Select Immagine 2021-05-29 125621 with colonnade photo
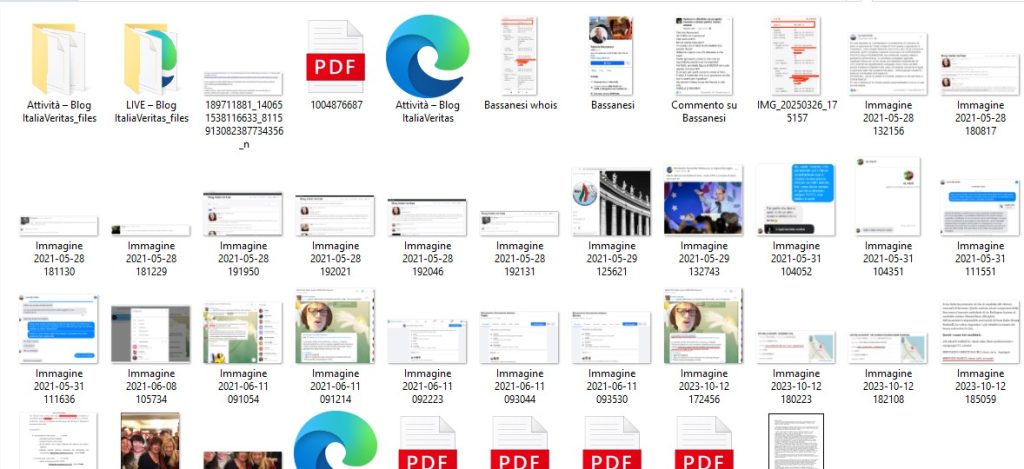 [612, 200]
